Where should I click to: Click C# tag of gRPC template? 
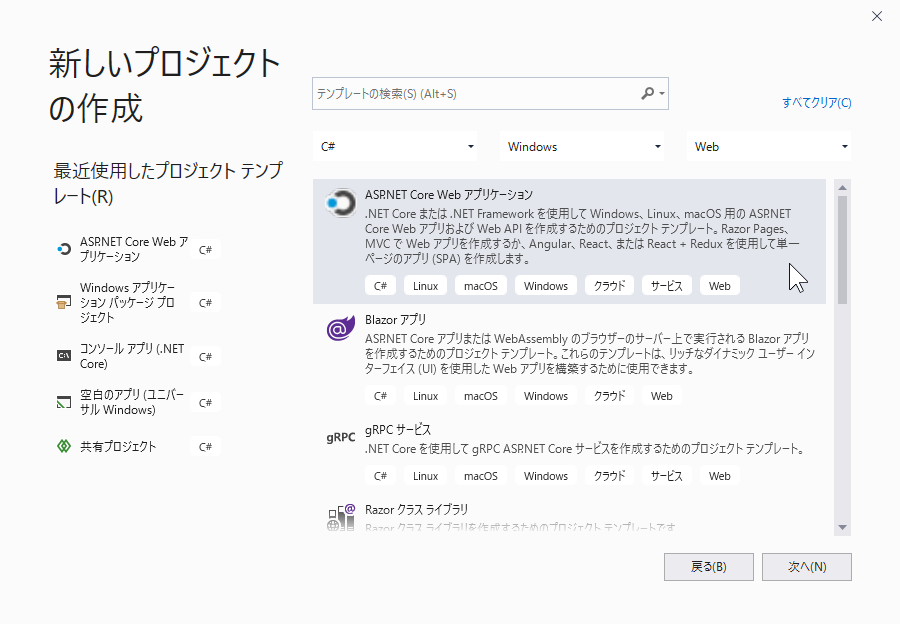[x=381, y=476]
